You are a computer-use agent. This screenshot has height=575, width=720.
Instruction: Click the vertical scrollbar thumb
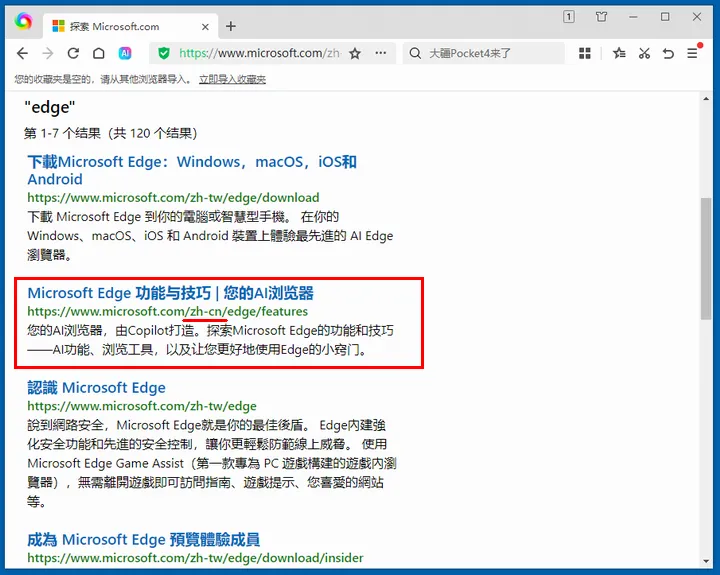point(706,259)
